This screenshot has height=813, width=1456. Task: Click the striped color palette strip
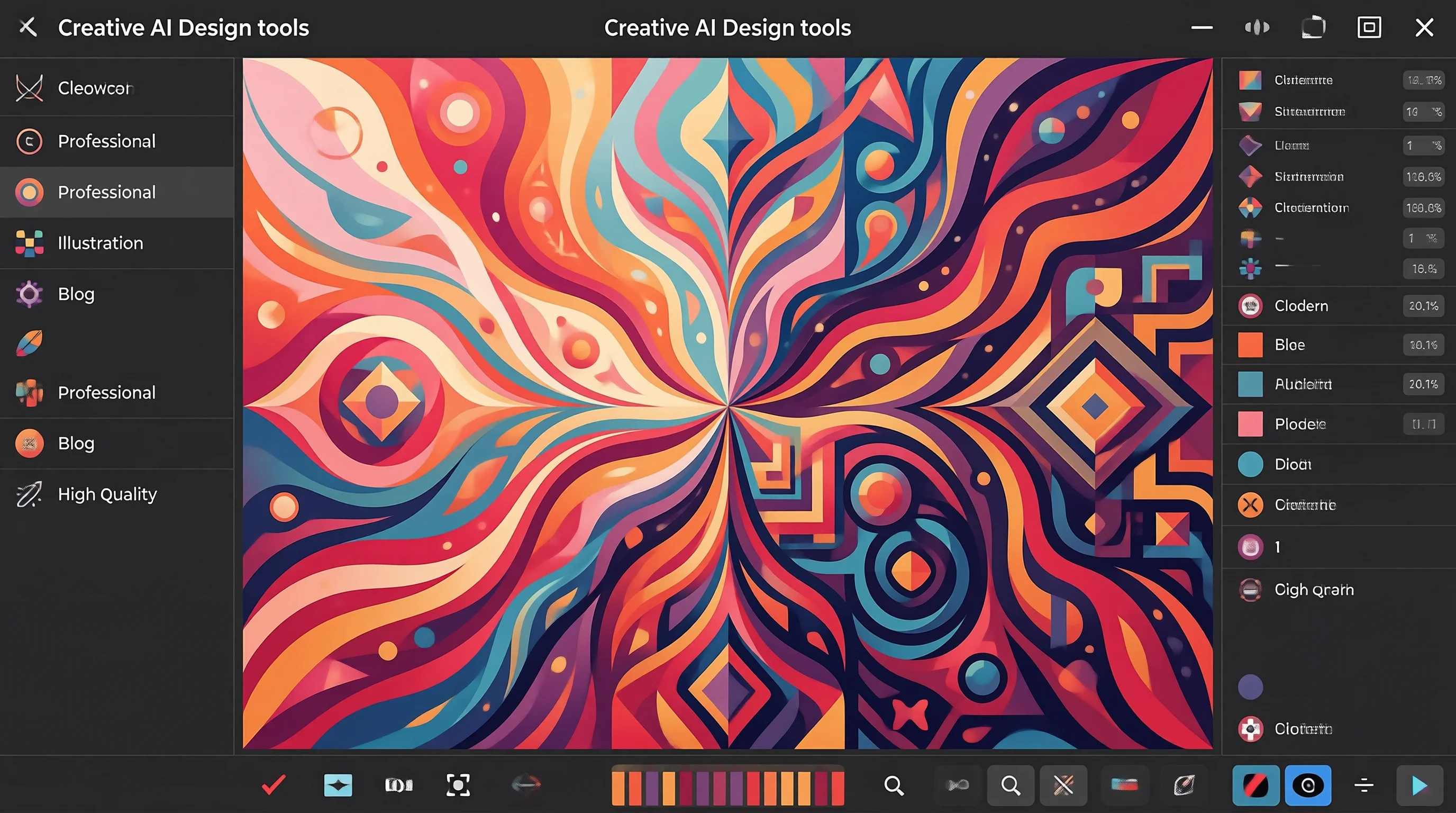728,785
